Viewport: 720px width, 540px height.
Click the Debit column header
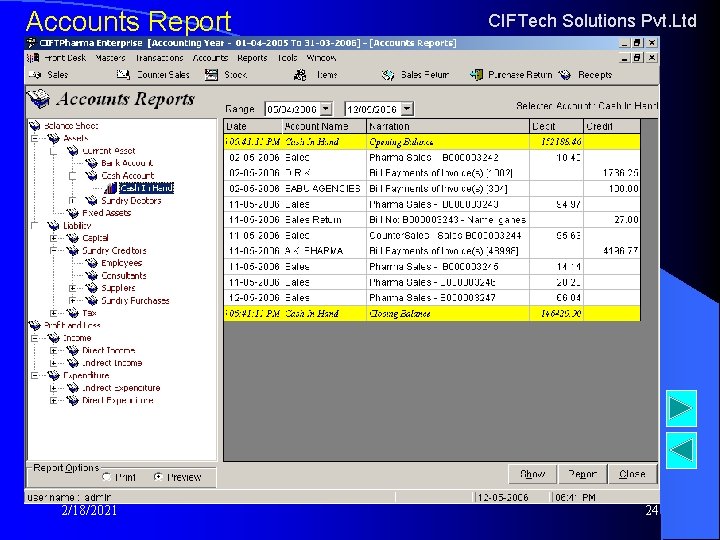(x=556, y=126)
